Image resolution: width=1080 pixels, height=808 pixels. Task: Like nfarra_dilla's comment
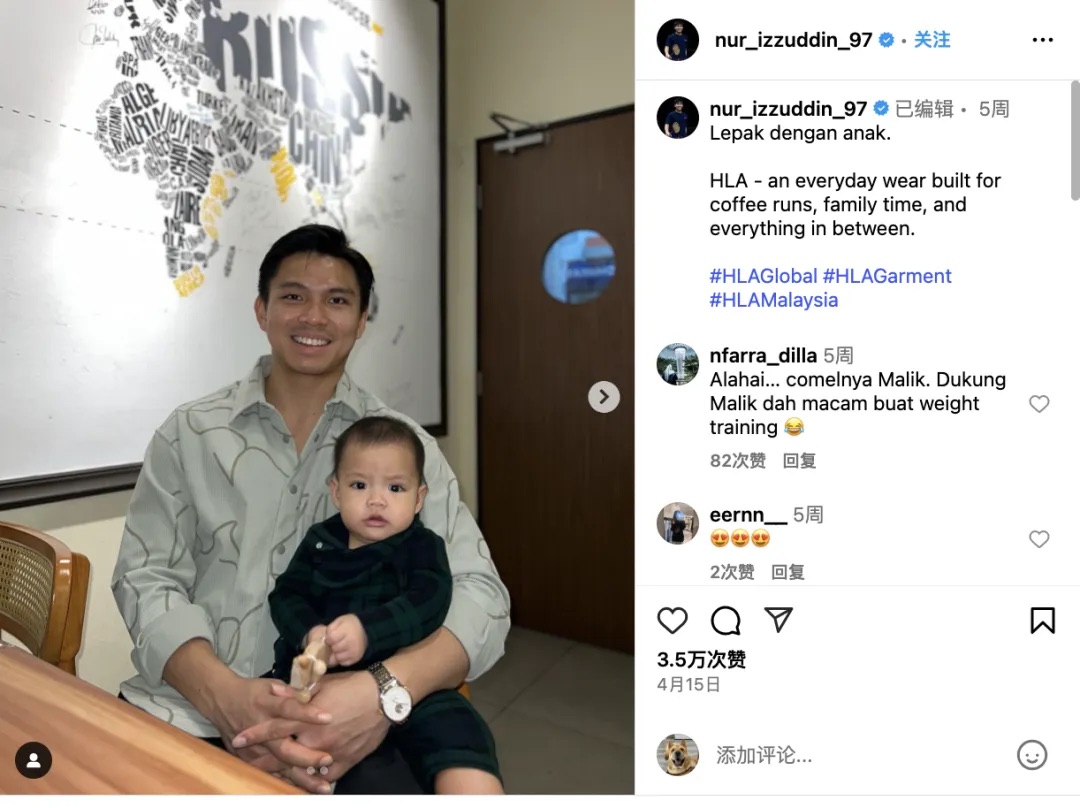click(1039, 404)
